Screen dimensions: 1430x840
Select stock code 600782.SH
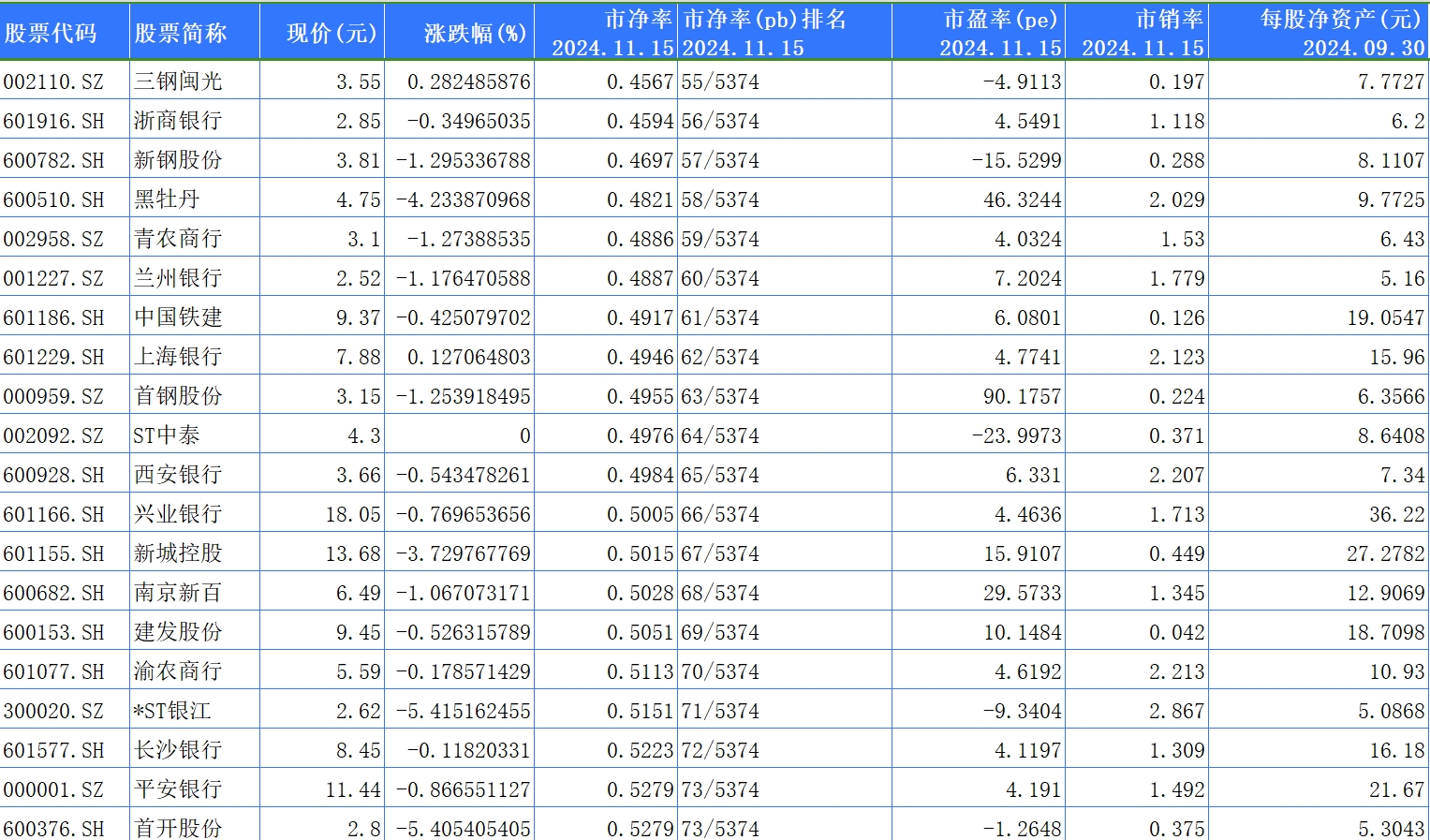(53, 161)
